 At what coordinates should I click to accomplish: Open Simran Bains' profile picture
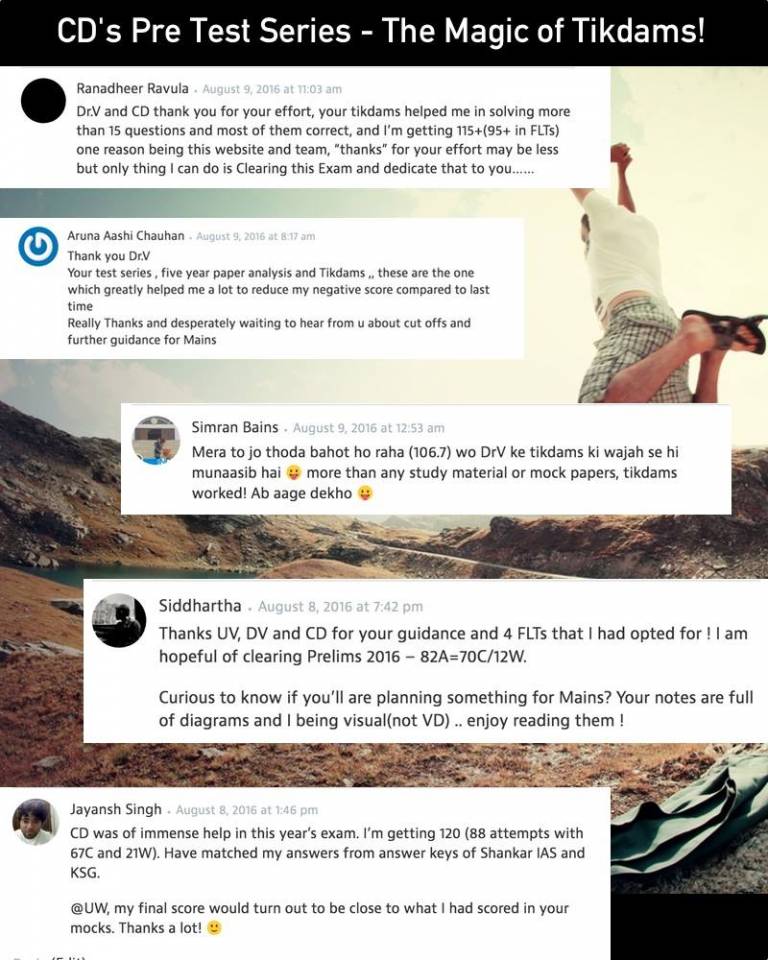coord(156,440)
